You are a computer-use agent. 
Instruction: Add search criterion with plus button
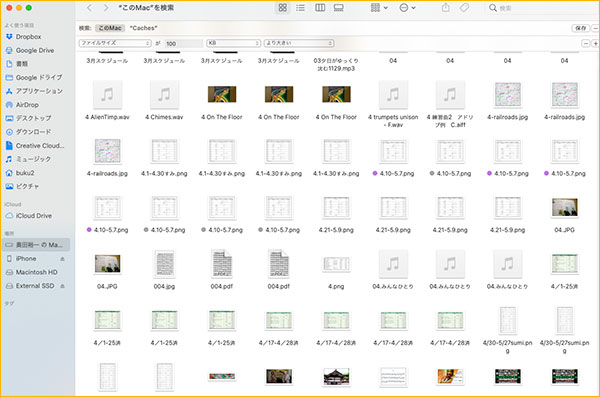(x=595, y=44)
